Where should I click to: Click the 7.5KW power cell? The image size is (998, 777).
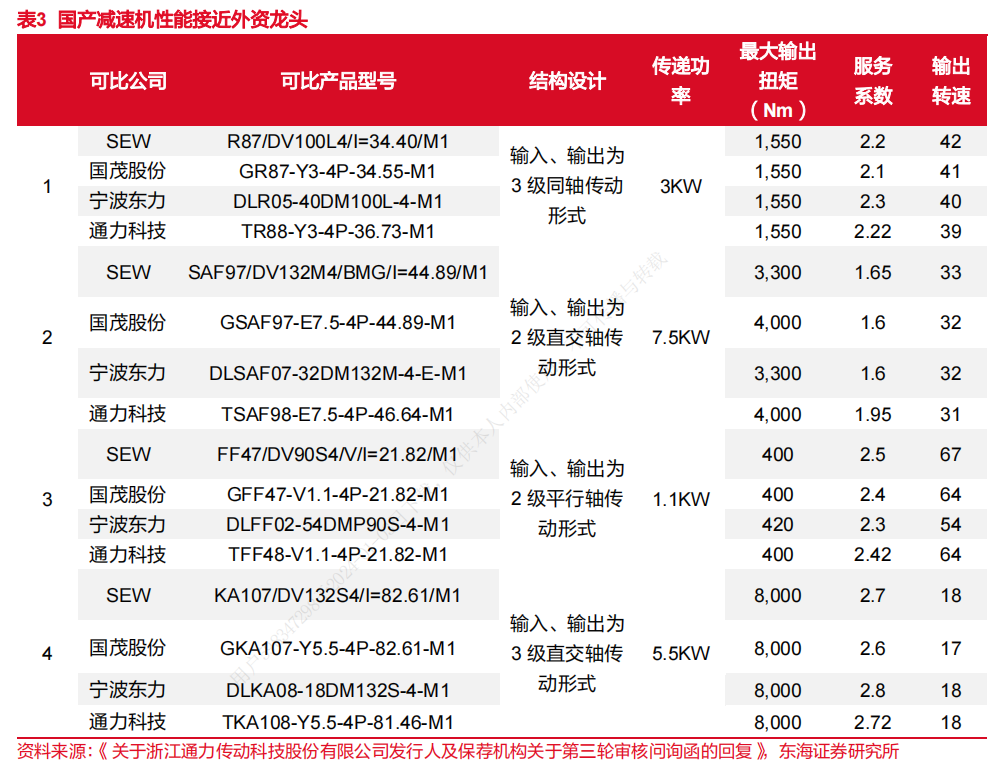(x=680, y=337)
